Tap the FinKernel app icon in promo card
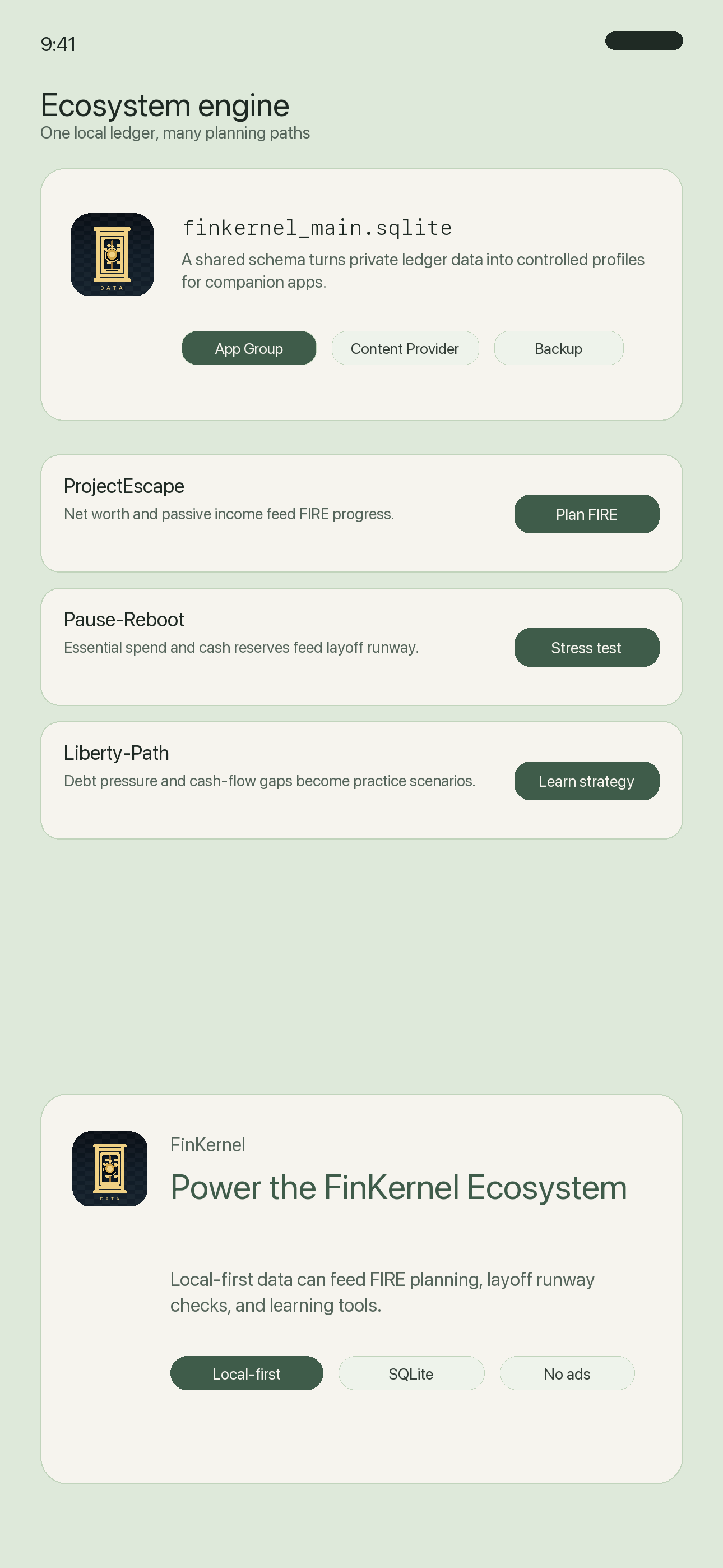The height and width of the screenshot is (1568, 723). 109,1169
